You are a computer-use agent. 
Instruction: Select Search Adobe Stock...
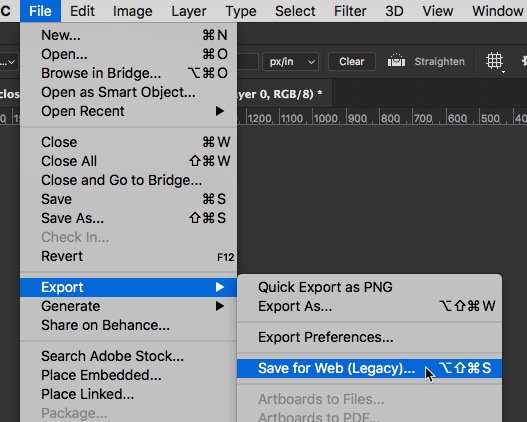point(128,356)
